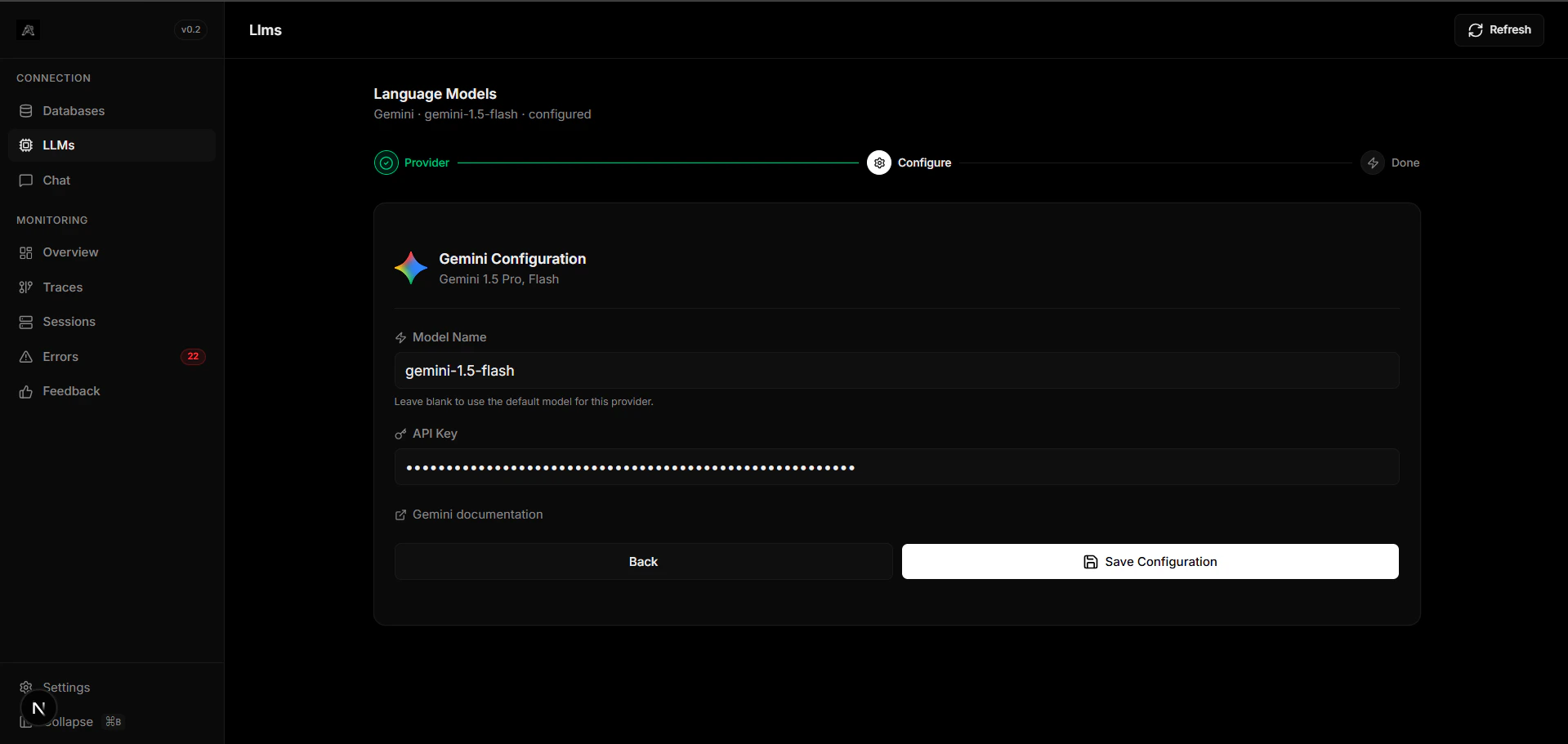The width and height of the screenshot is (1568, 744).
Task: Click the round N avatar button
Action: (x=38, y=708)
